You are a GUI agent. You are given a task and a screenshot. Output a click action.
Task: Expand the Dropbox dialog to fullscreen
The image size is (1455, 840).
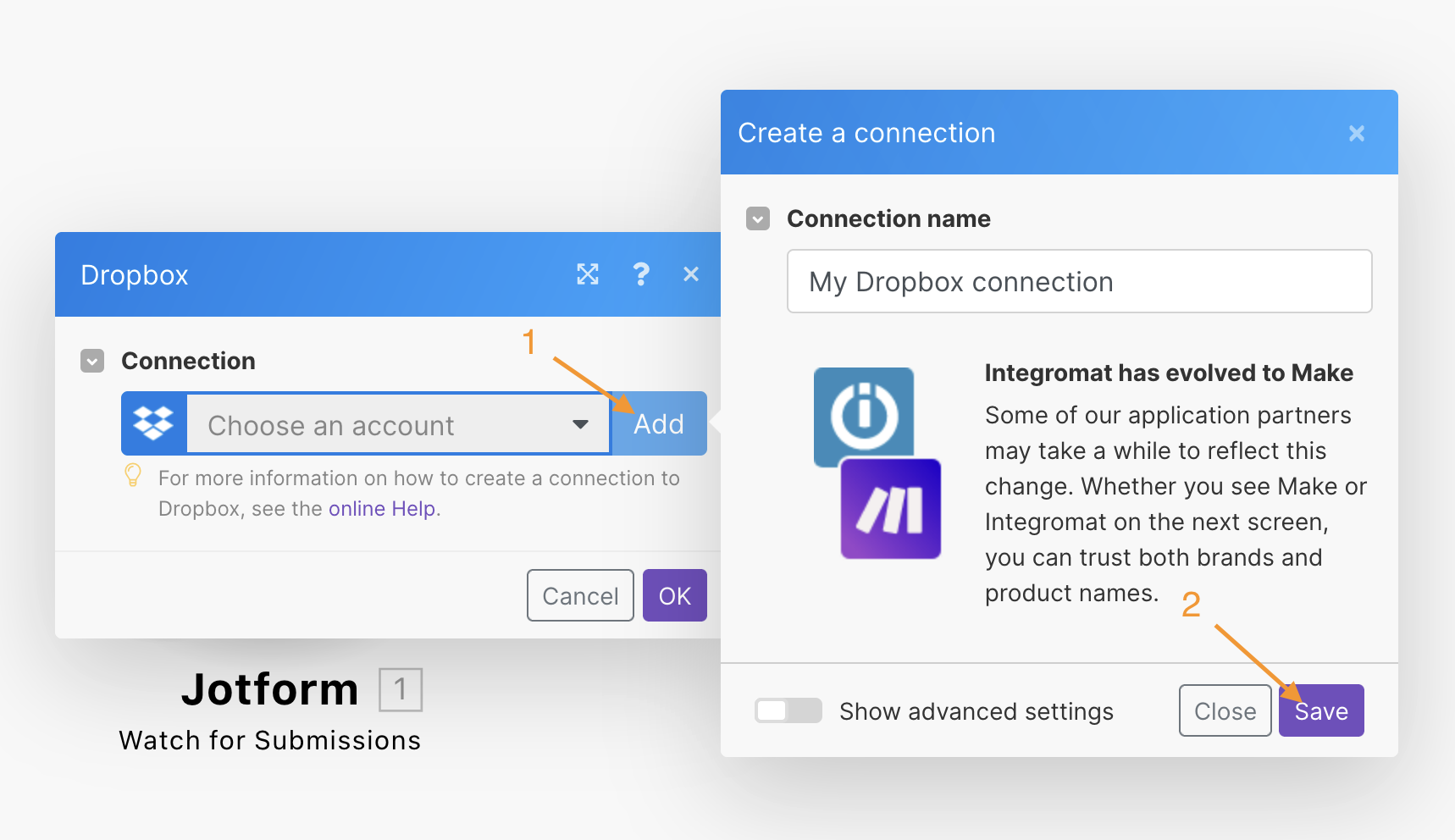(588, 274)
